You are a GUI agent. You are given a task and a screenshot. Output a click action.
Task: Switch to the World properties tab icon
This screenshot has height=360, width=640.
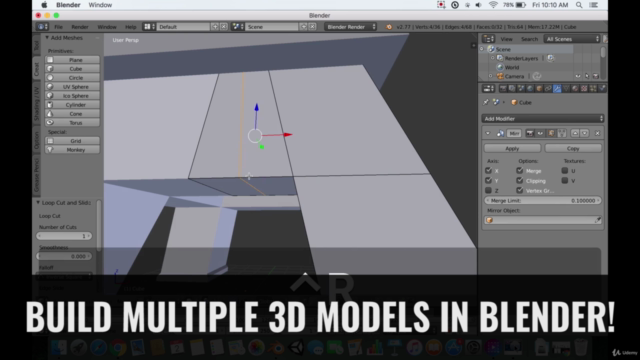pos(530,89)
